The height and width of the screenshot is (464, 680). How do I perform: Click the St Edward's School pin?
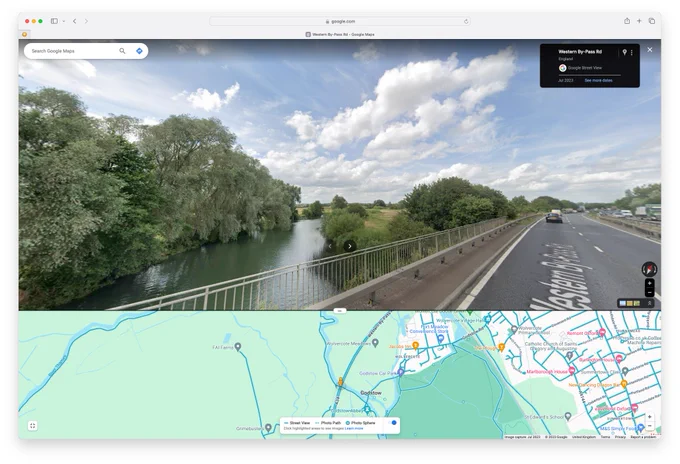[568, 416]
